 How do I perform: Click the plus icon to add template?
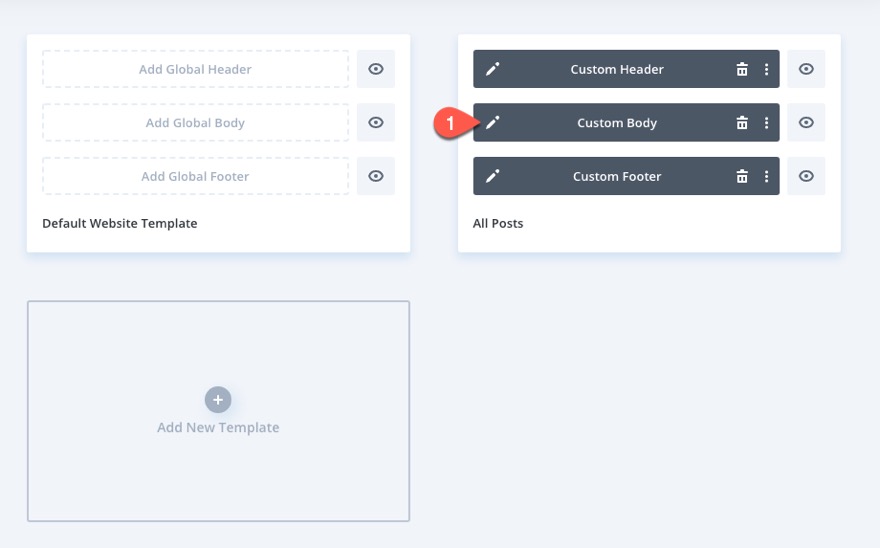coord(218,400)
